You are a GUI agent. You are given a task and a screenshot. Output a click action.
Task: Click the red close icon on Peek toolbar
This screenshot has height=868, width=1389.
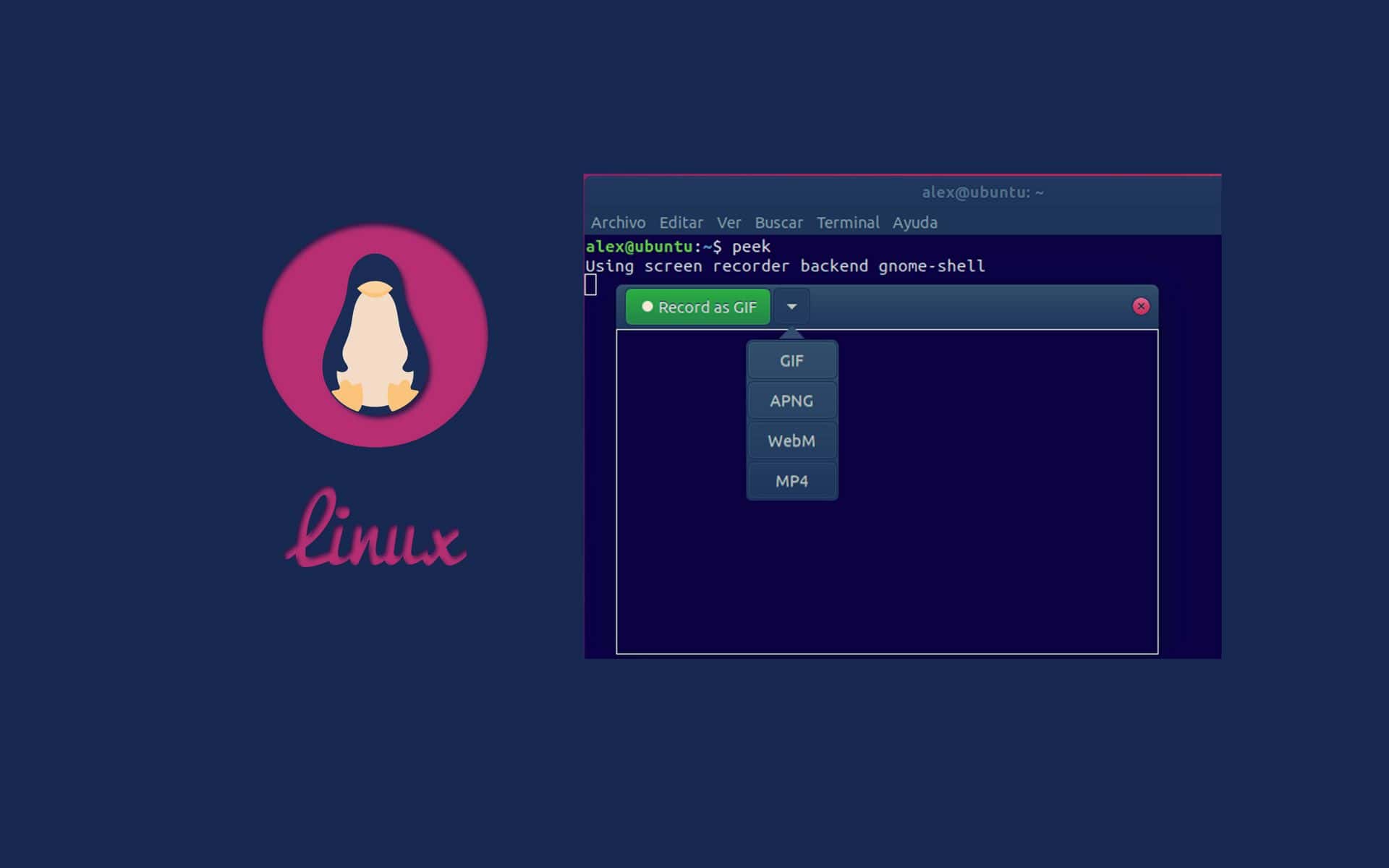(1140, 305)
